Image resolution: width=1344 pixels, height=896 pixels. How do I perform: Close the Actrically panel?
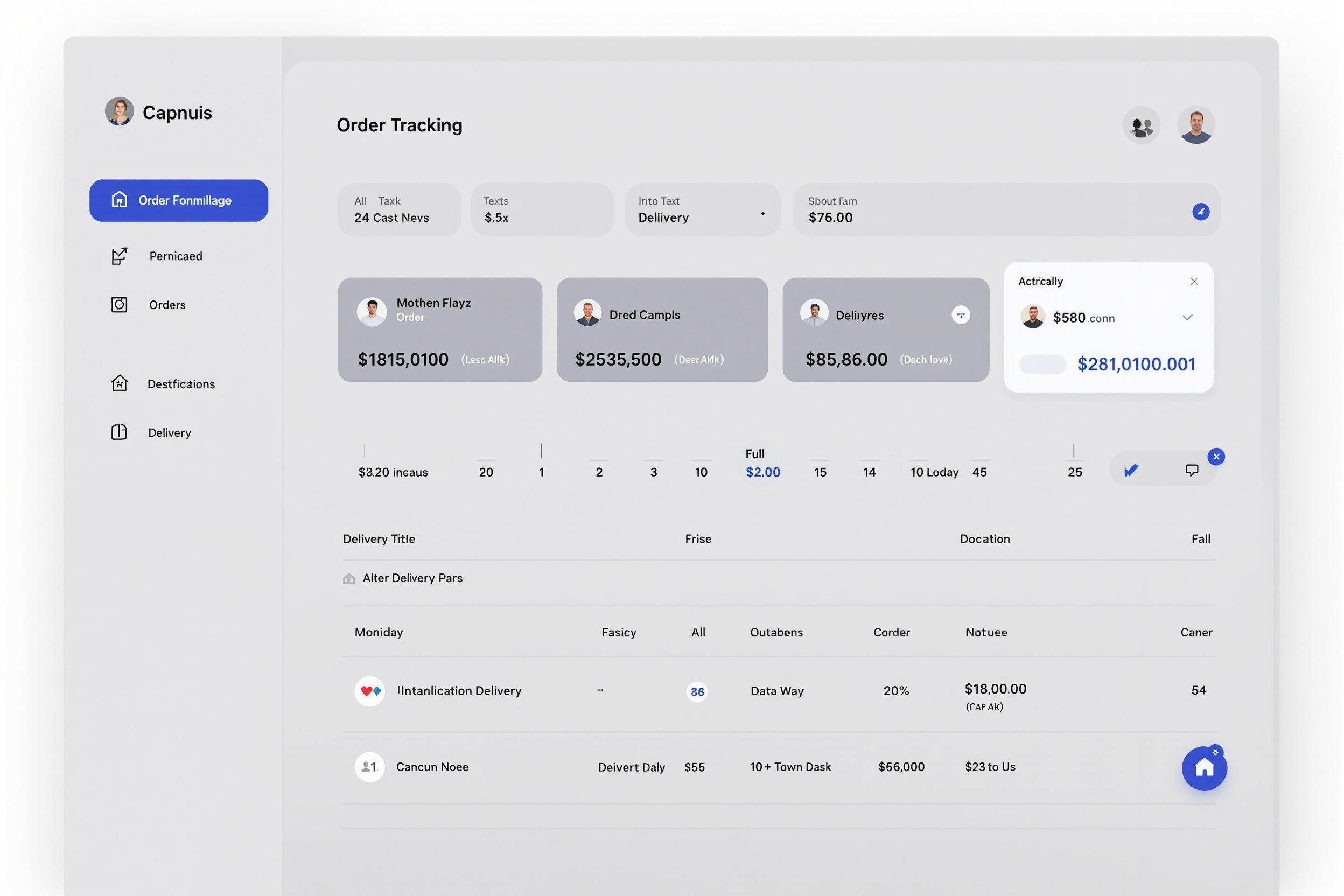pyautogui.click(x=1194, y=282)
